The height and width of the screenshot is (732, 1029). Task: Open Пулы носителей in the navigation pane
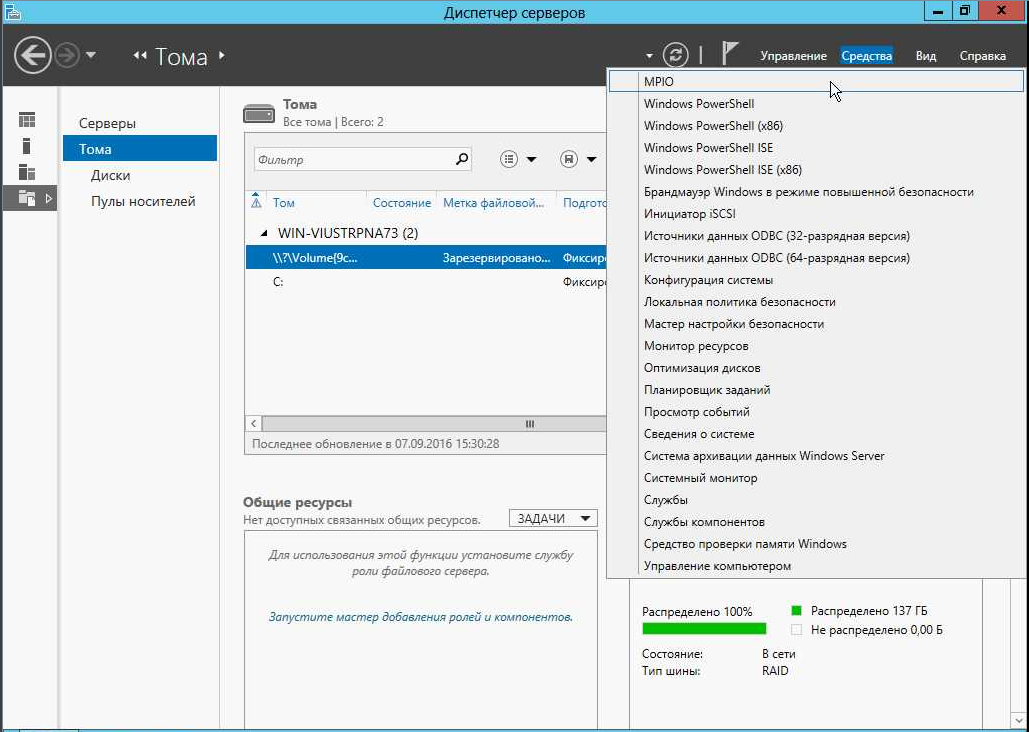143,202
